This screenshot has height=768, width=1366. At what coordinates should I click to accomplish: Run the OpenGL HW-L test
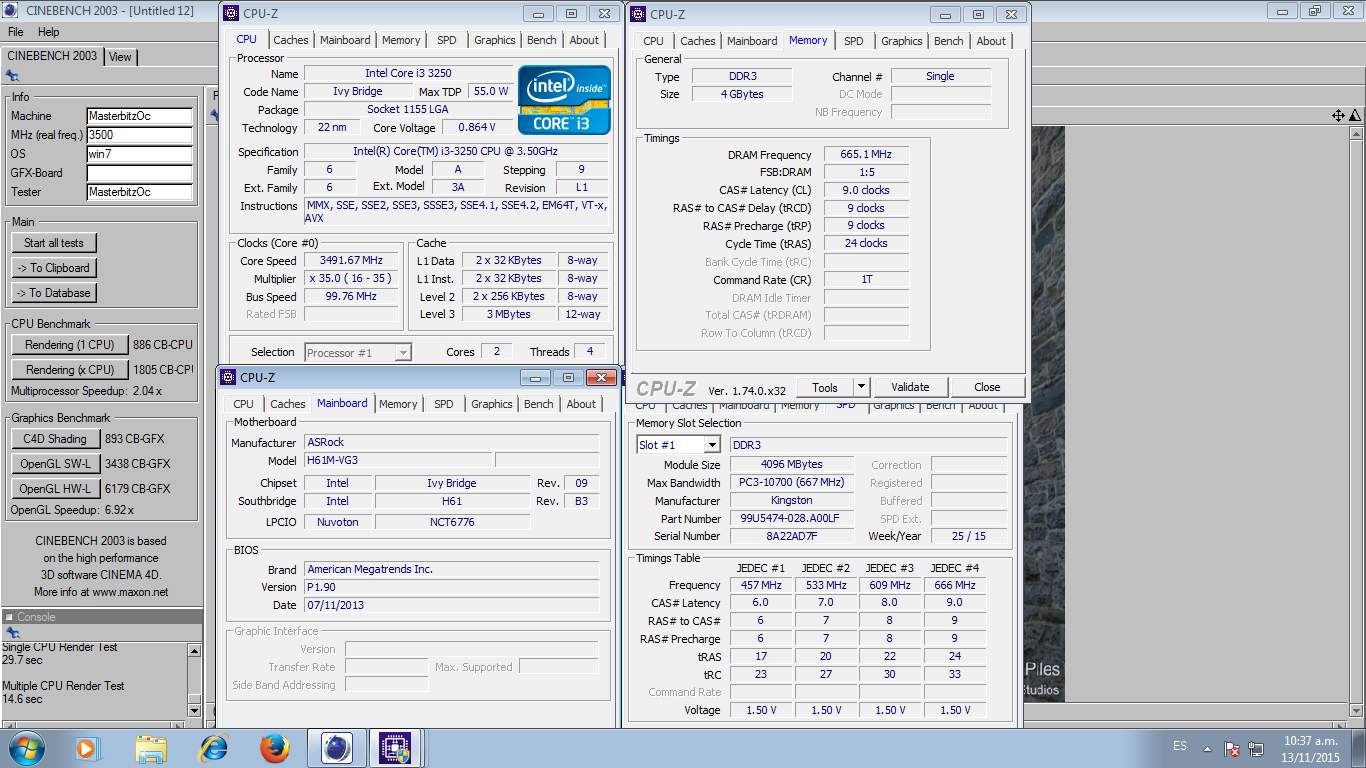55,489
